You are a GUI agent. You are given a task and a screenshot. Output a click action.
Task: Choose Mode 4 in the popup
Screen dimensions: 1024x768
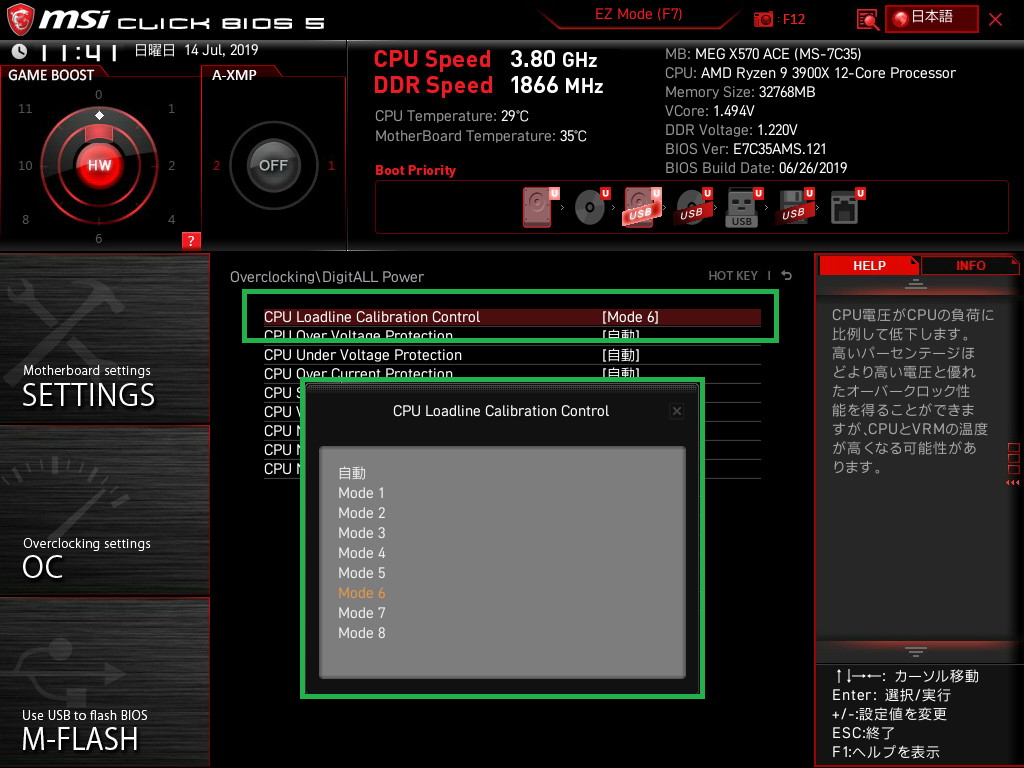[x=361, y=553]
